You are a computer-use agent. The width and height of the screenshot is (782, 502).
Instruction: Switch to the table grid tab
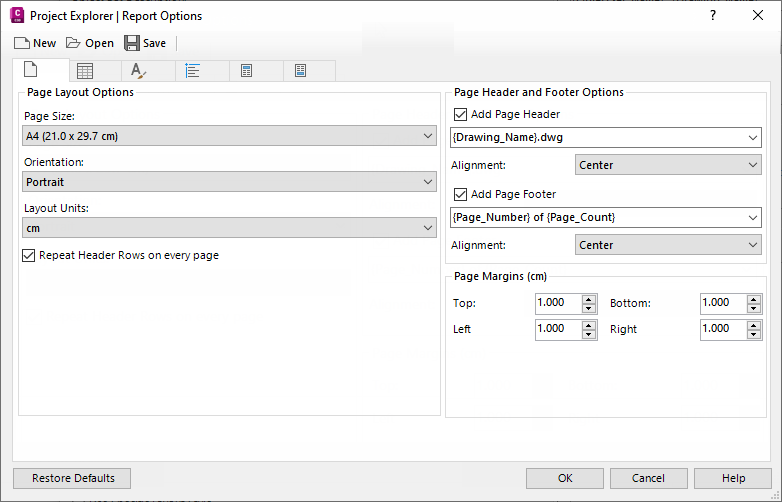click(85, 71)
